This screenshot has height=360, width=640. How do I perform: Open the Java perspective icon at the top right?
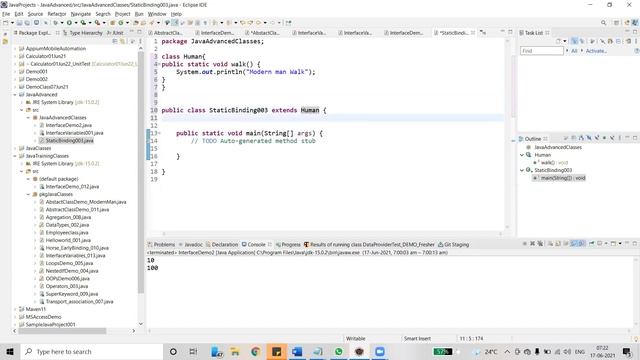[635, 22]
